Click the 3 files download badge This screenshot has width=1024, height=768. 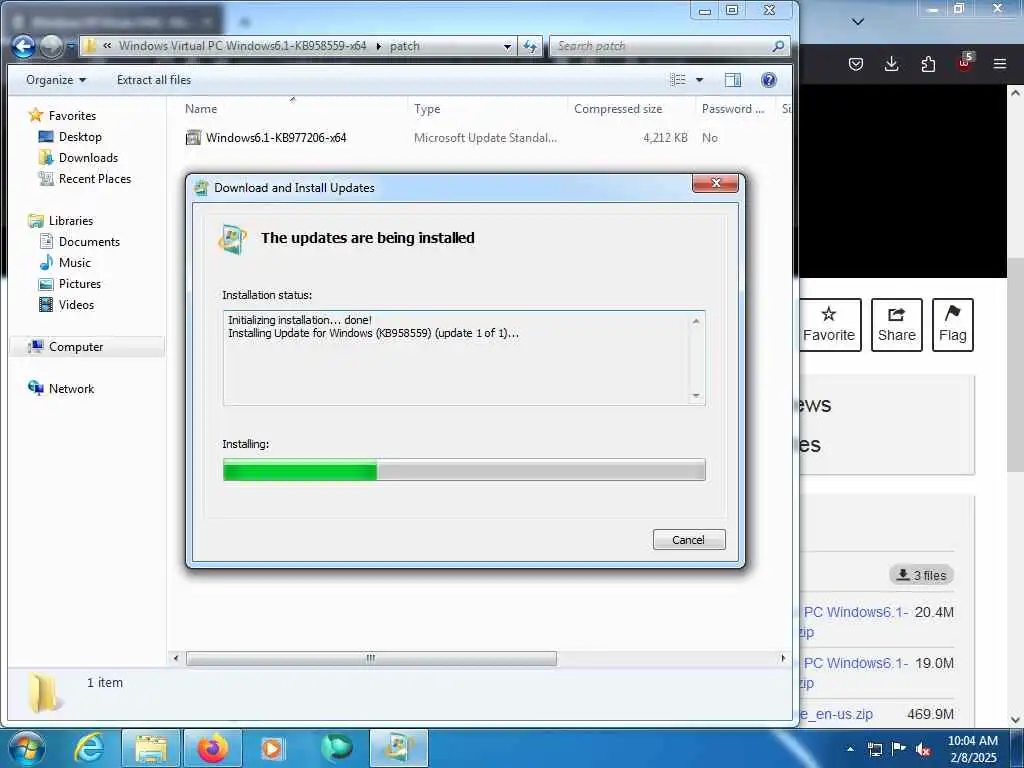pyautogui.click(x=921, y=575)
